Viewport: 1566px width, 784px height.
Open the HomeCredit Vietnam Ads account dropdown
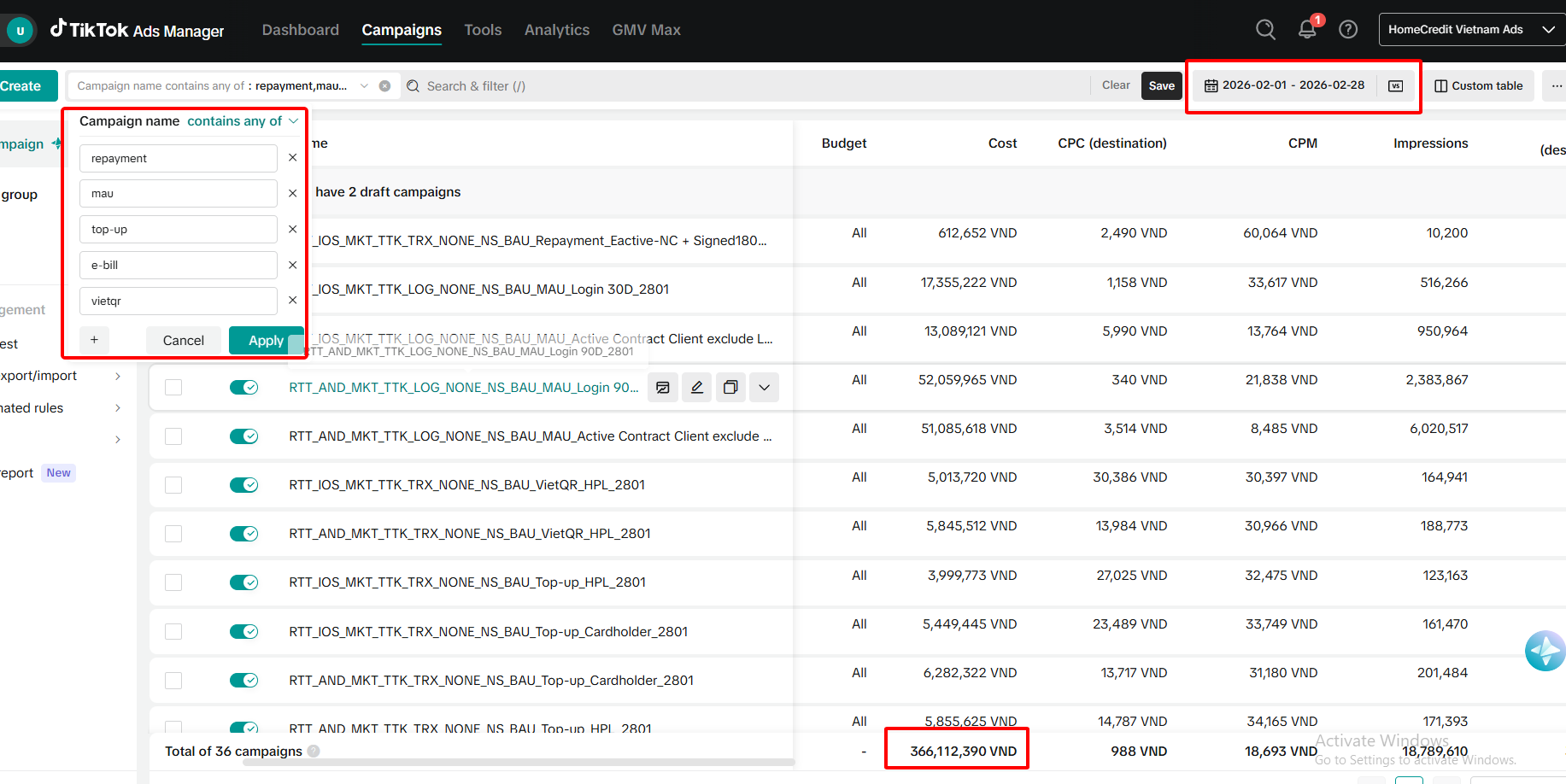click(1470, 30)
